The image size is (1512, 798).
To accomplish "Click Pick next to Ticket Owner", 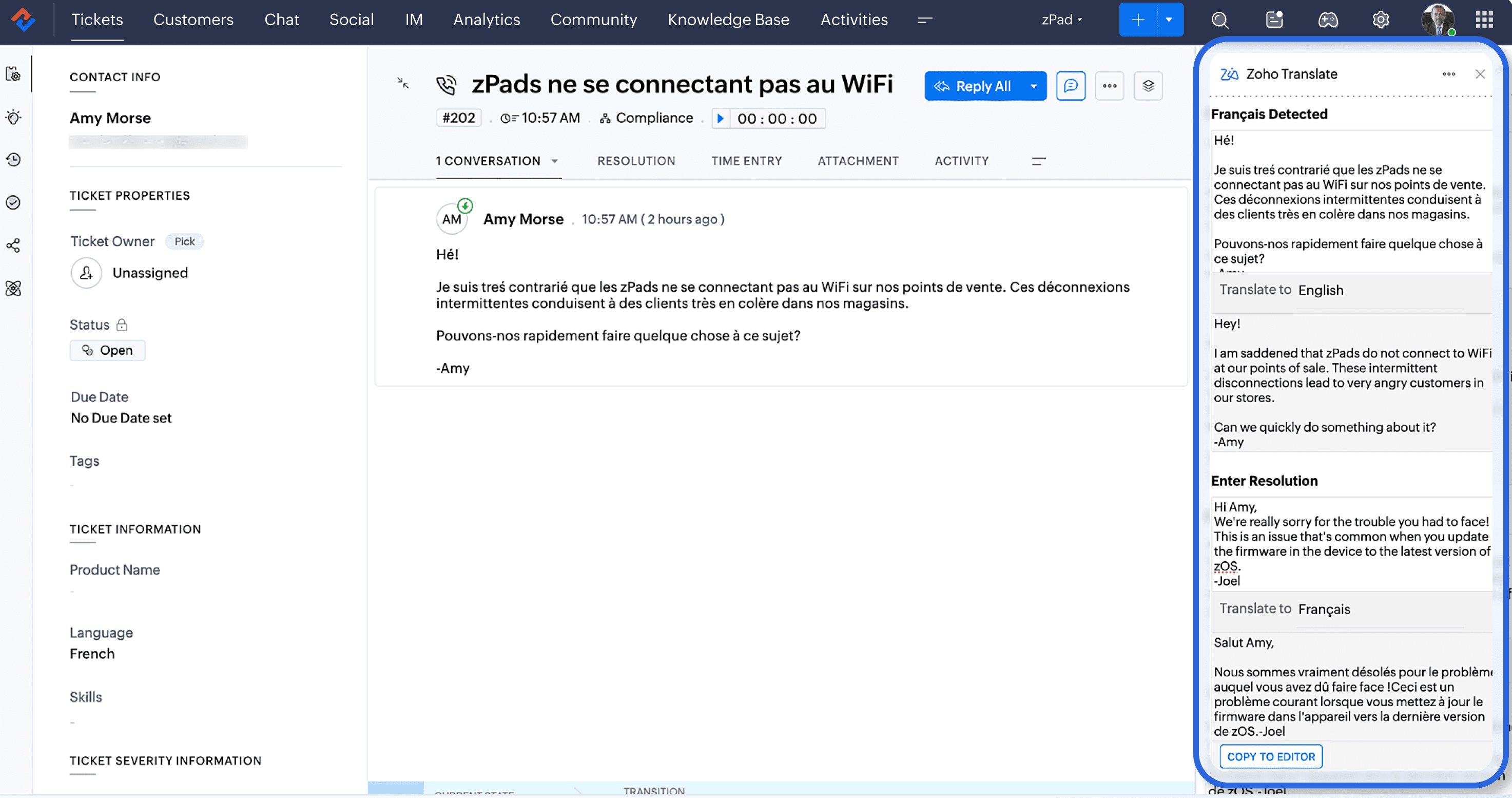I will (184, 242).
